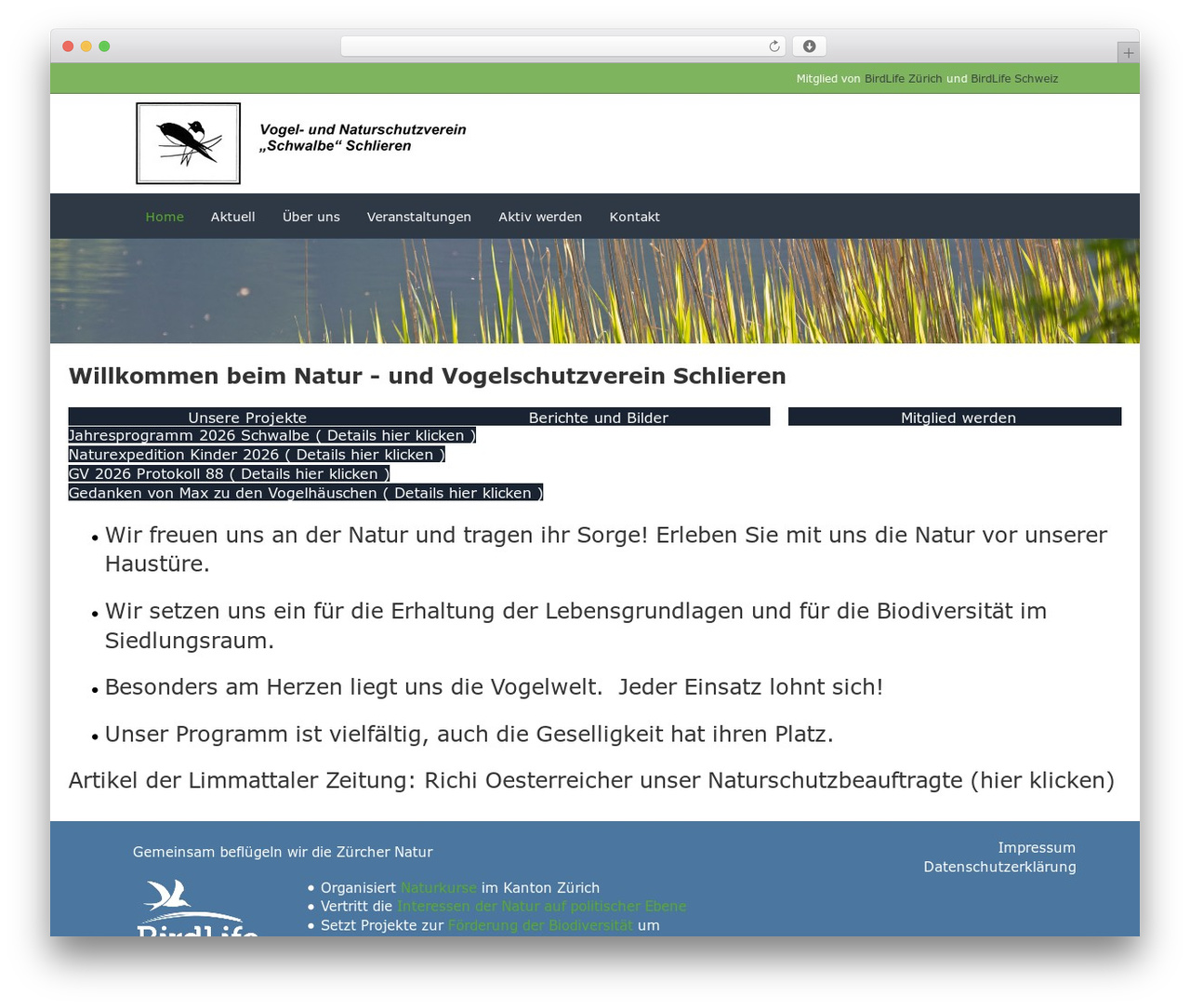Follow the Naturkurse footer link
Image resolution: width=1190 pixels, height=1008 pixels.
tap(439, 888)
